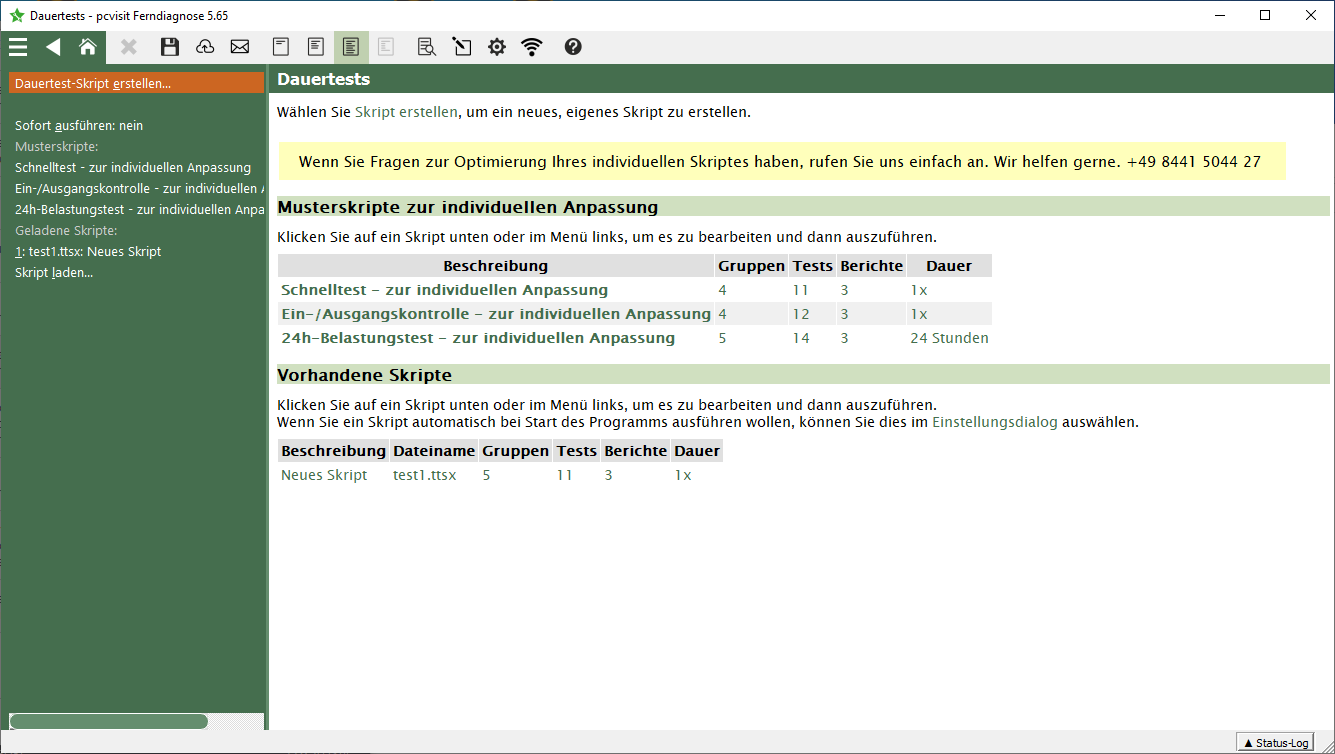Open the hamburger main menu
The height and width of the screenshot is (754, 1335).
[18, 47]
